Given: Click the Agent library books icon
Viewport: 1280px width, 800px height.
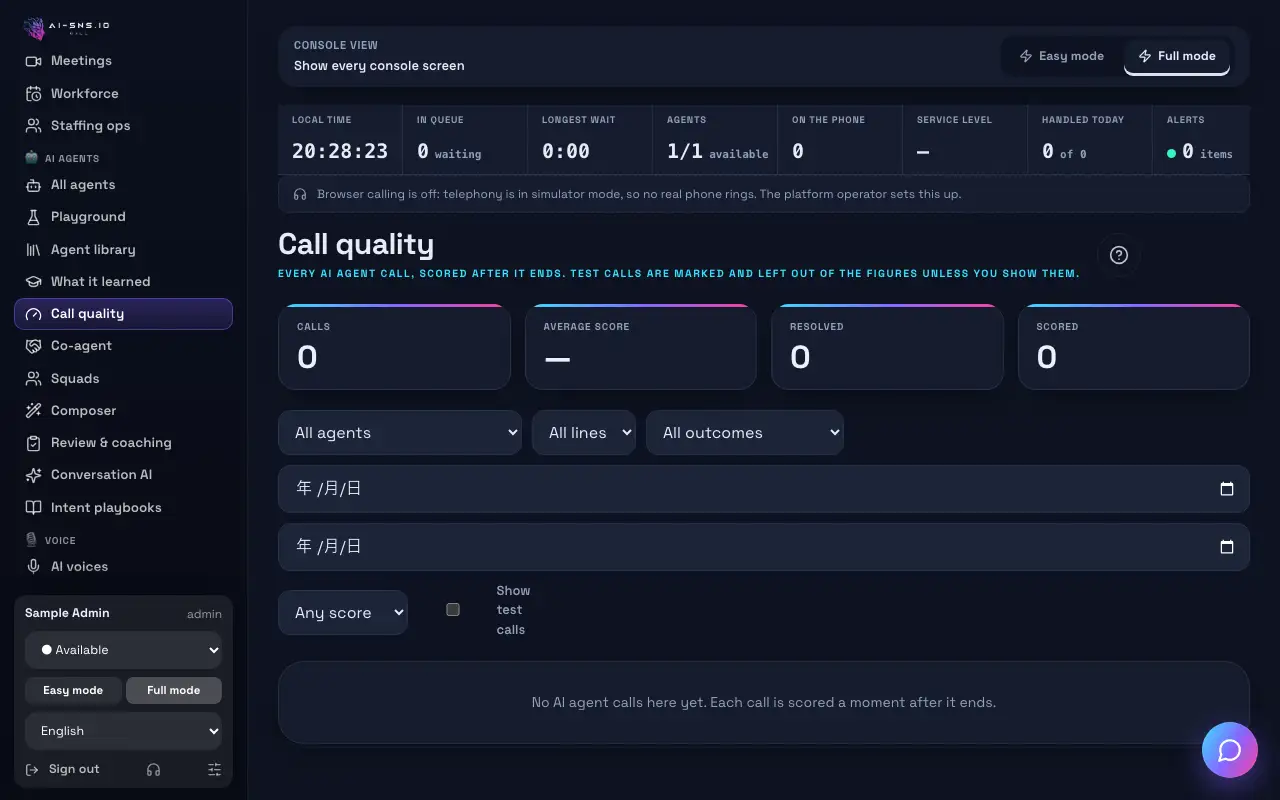Looking at the screenshot, I should click(33, 249).
